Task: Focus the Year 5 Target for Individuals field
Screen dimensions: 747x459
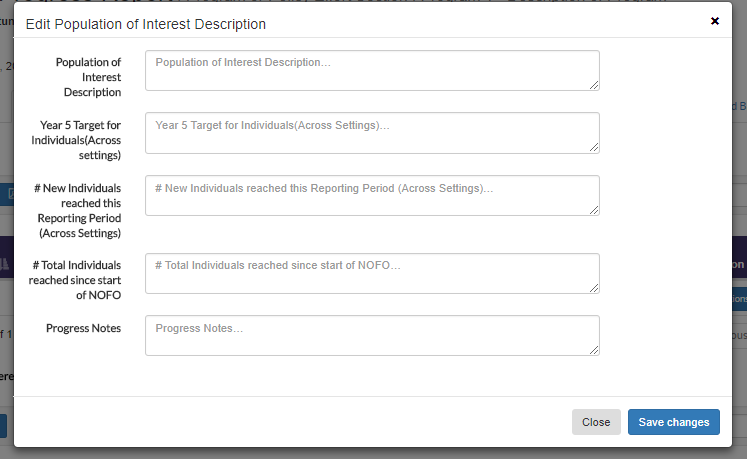Action: [372, 133]
